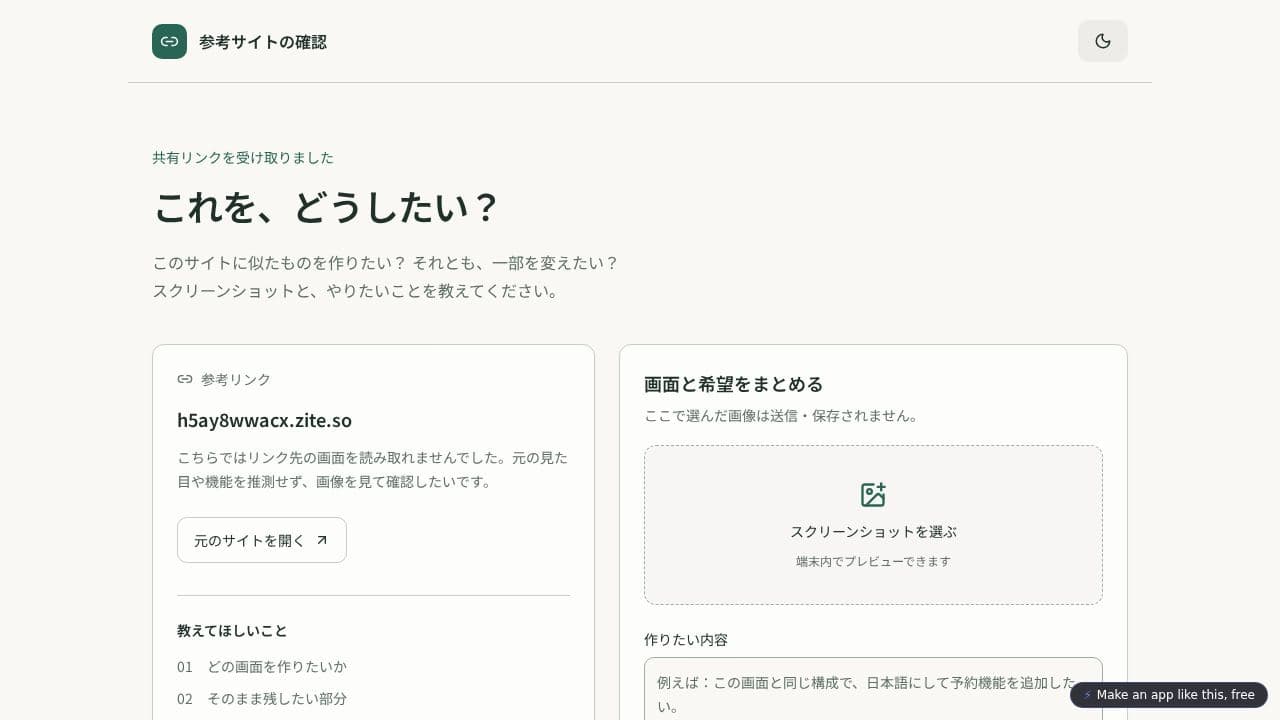Click the 端末内でプレビューできます hint text
This screenshot has width=1280, height=720.
coord(873,562)
